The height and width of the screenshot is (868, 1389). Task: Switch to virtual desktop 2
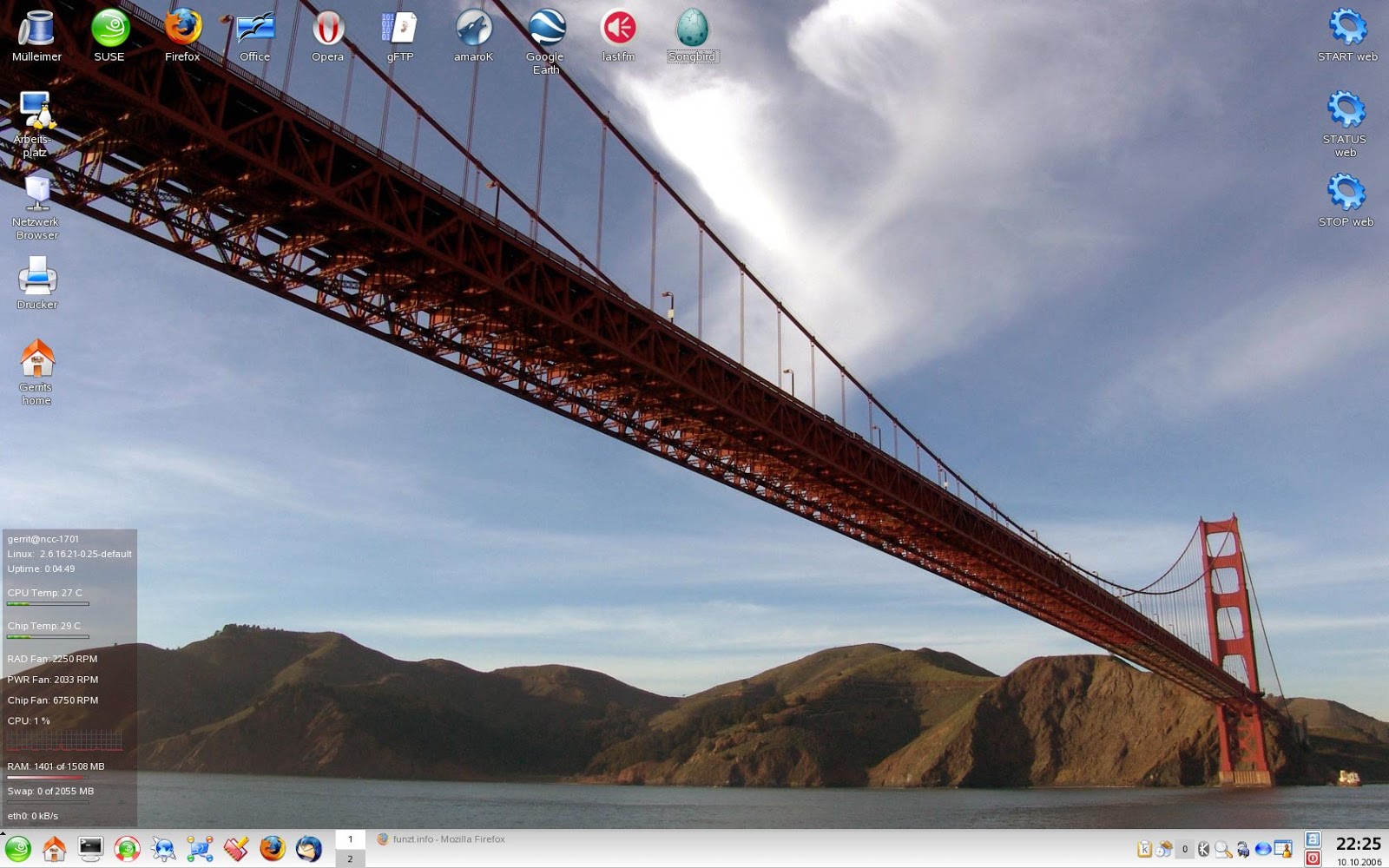350,858
